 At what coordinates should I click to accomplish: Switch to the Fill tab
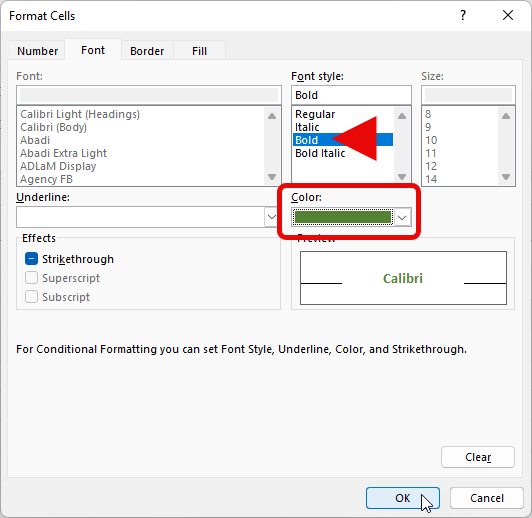[200, 51]
